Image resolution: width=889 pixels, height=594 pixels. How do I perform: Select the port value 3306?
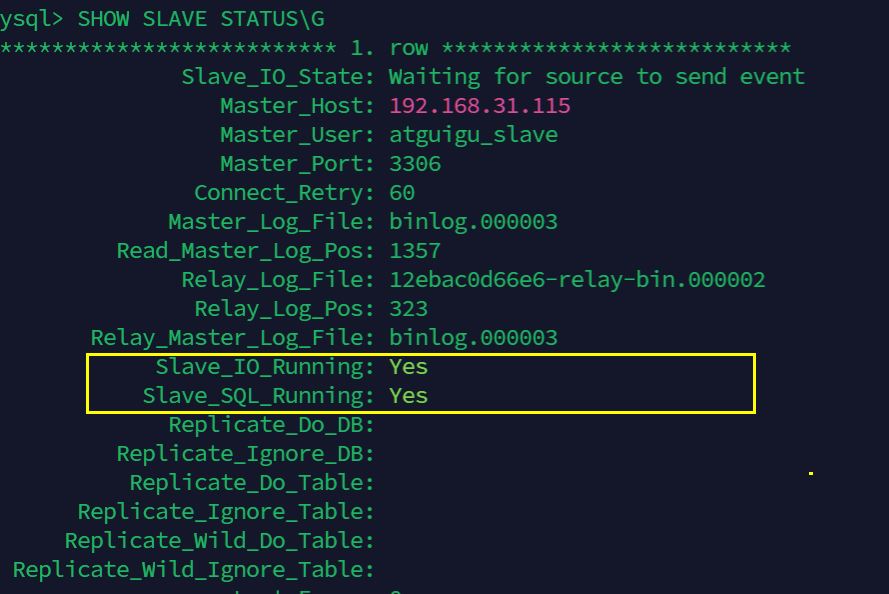[x=415, y=164]
